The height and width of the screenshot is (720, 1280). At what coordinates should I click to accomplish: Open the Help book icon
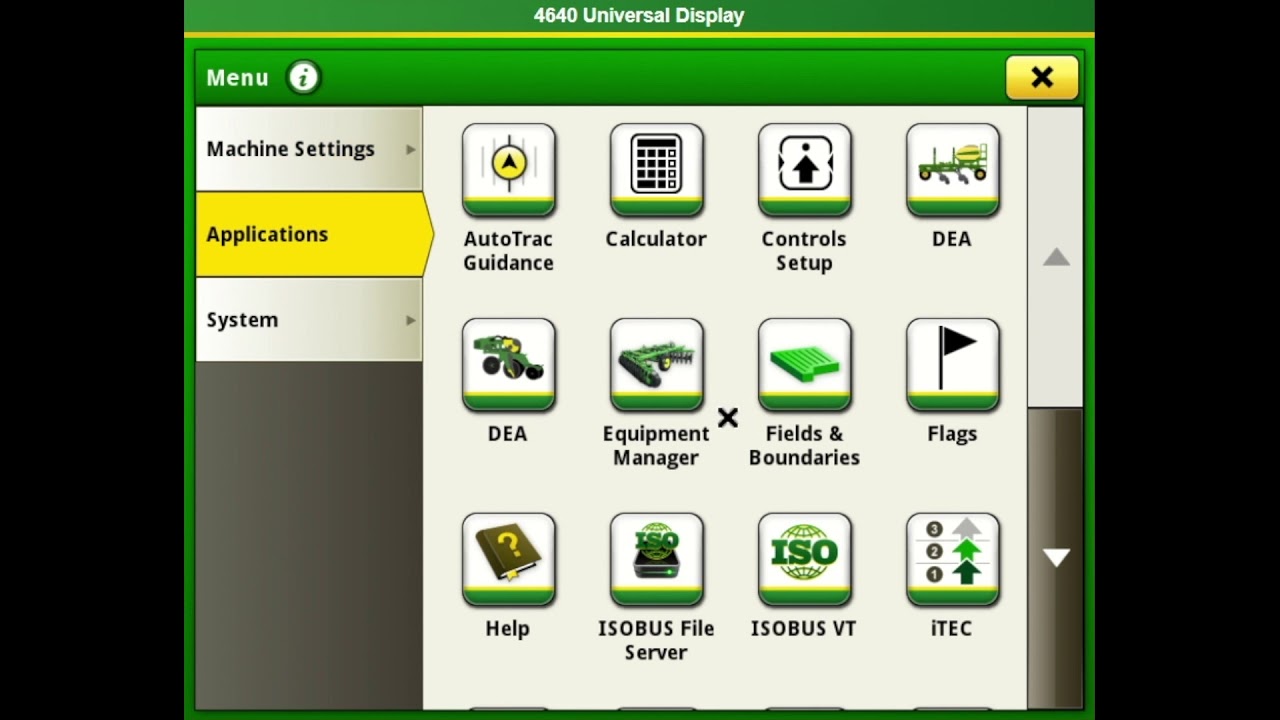click(x=508, y=559)
